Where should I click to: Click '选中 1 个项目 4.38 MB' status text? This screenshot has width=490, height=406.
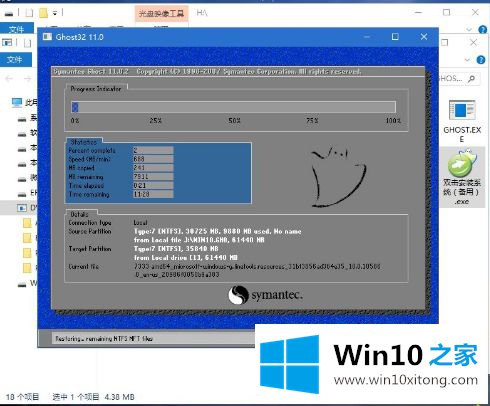[x=93, y=397]
